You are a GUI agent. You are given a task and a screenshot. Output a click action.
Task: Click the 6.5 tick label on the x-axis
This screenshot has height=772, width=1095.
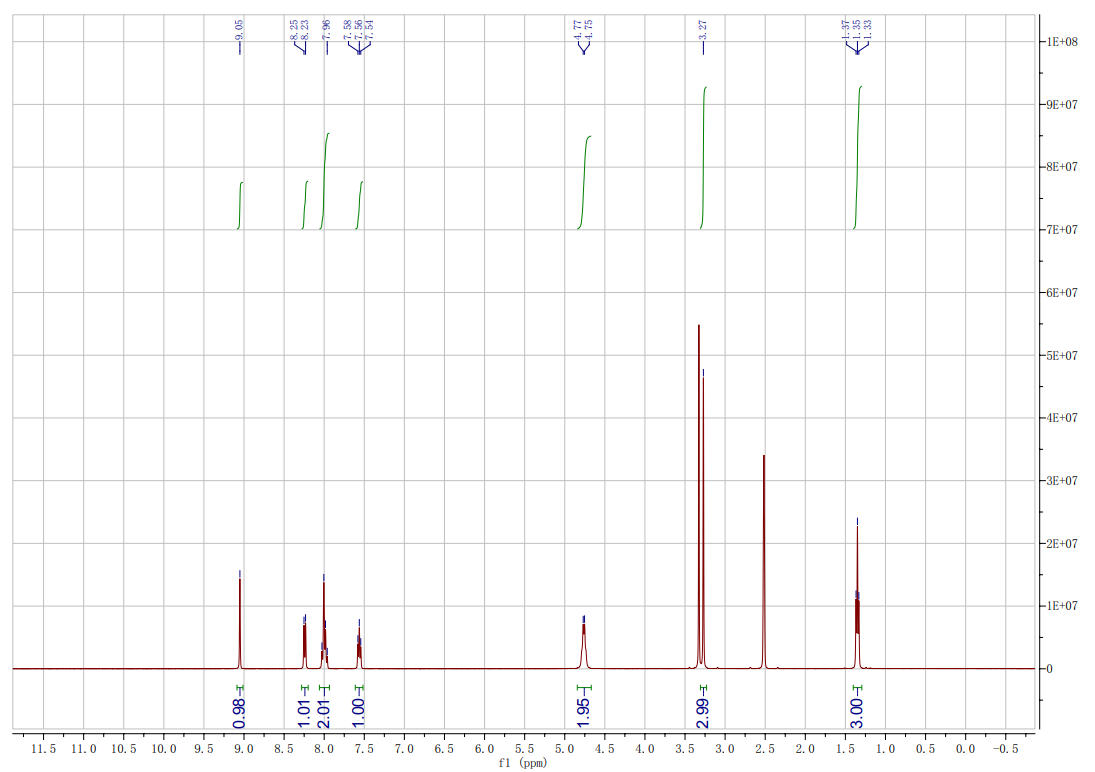pyautogui.click(x=444, y=749)
